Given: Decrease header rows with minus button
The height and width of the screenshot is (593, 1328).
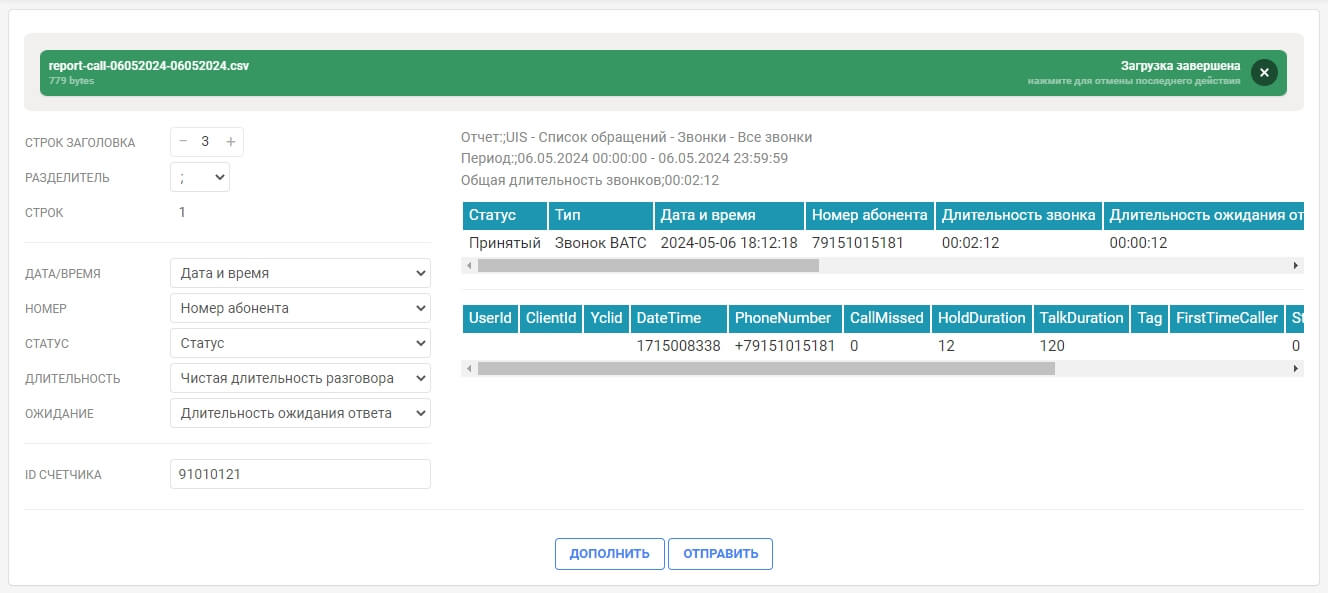Looking at the screenshot, I should (x=183, y=142).
